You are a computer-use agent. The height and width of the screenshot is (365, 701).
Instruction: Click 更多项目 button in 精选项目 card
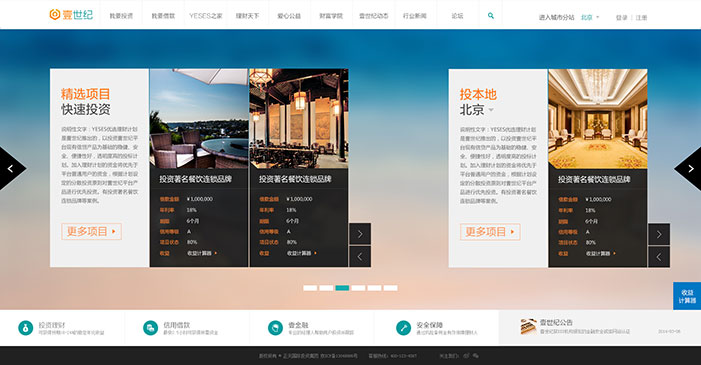click(x=92, y=231)
